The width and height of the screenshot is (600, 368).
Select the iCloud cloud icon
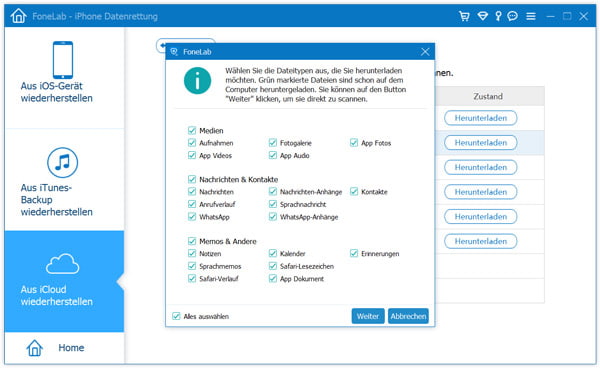(x=62, y=264)
